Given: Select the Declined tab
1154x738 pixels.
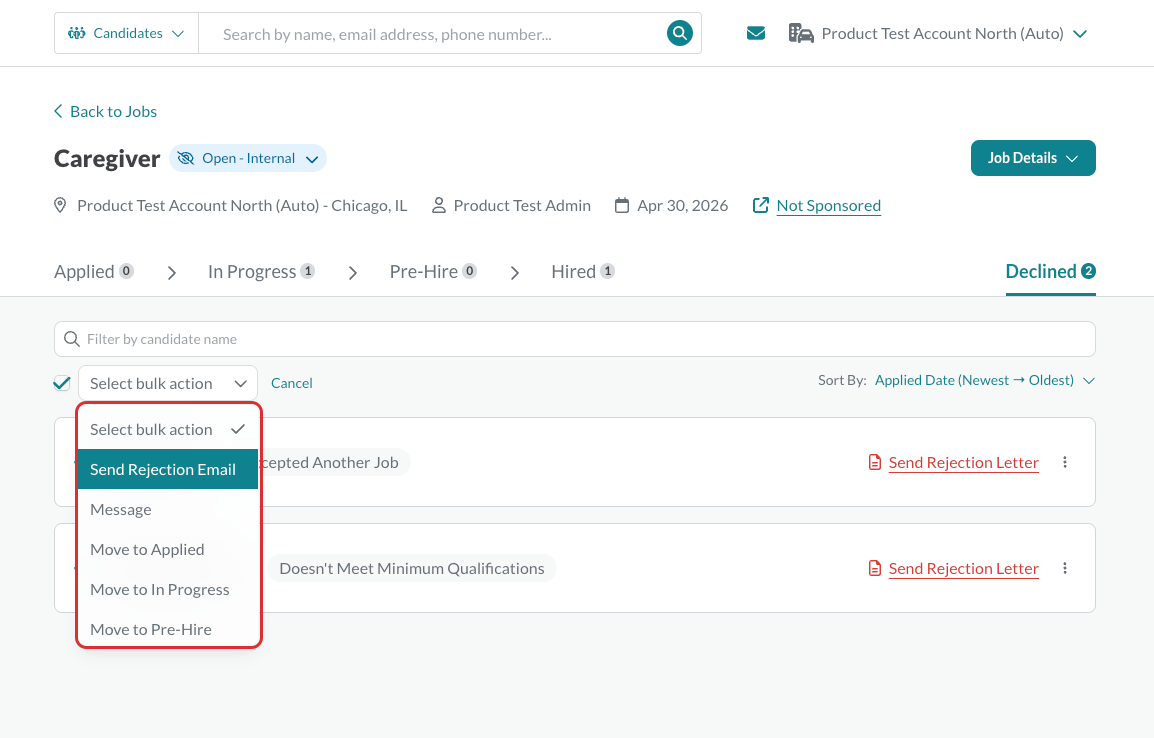Looking at the screenshot, I should (1050, 272).
